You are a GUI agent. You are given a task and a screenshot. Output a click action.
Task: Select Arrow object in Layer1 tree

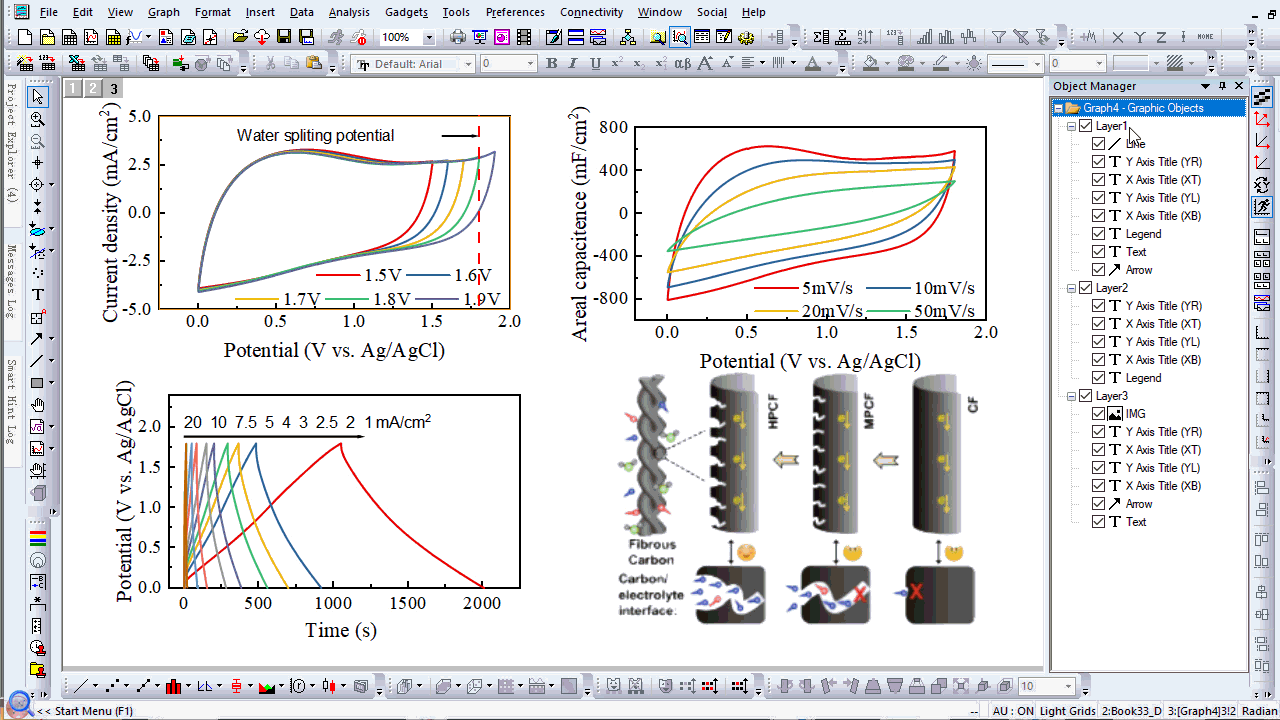pos(1139,270)
